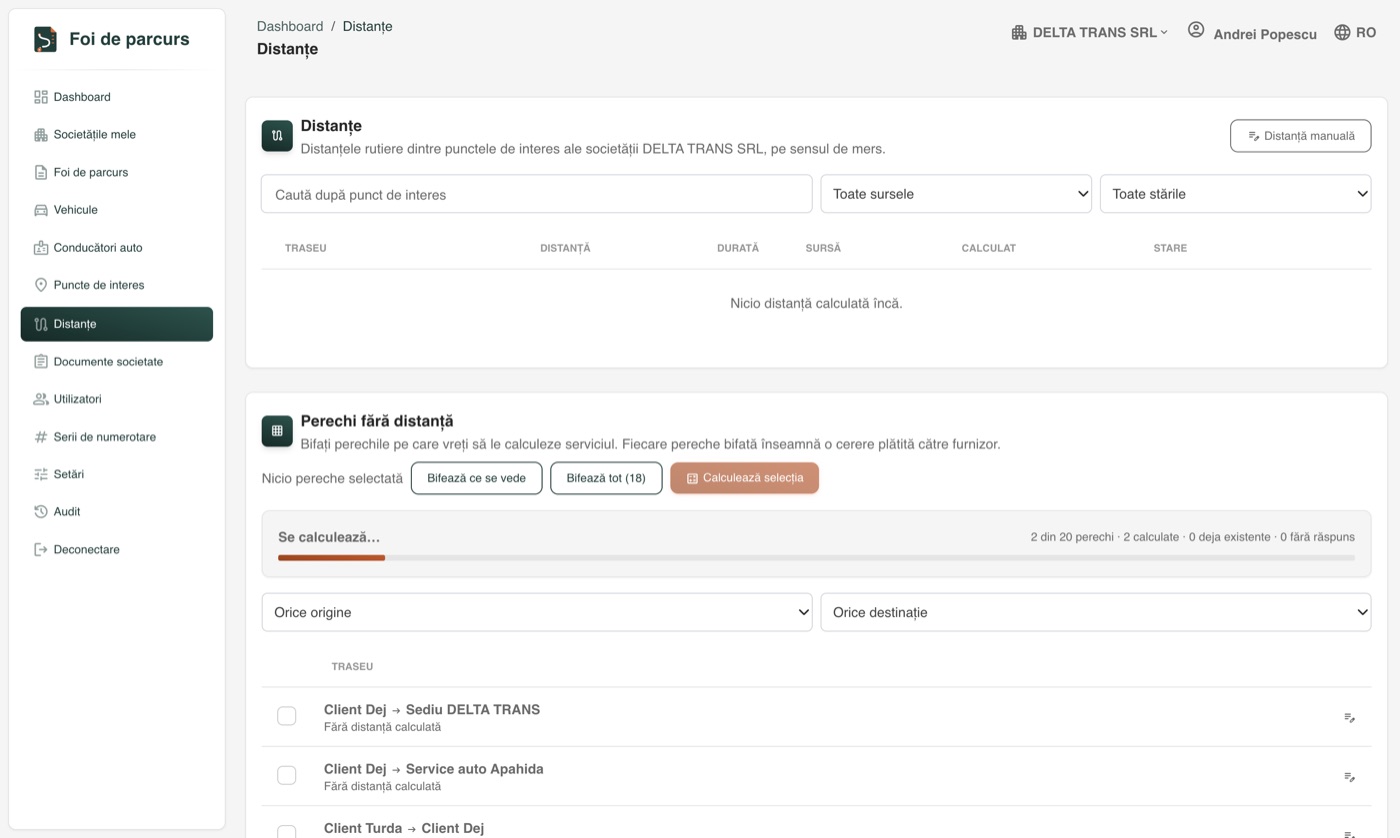Click the Vehicule car icon
This screenshot has width=1400, height=838.
coord(41,210)
